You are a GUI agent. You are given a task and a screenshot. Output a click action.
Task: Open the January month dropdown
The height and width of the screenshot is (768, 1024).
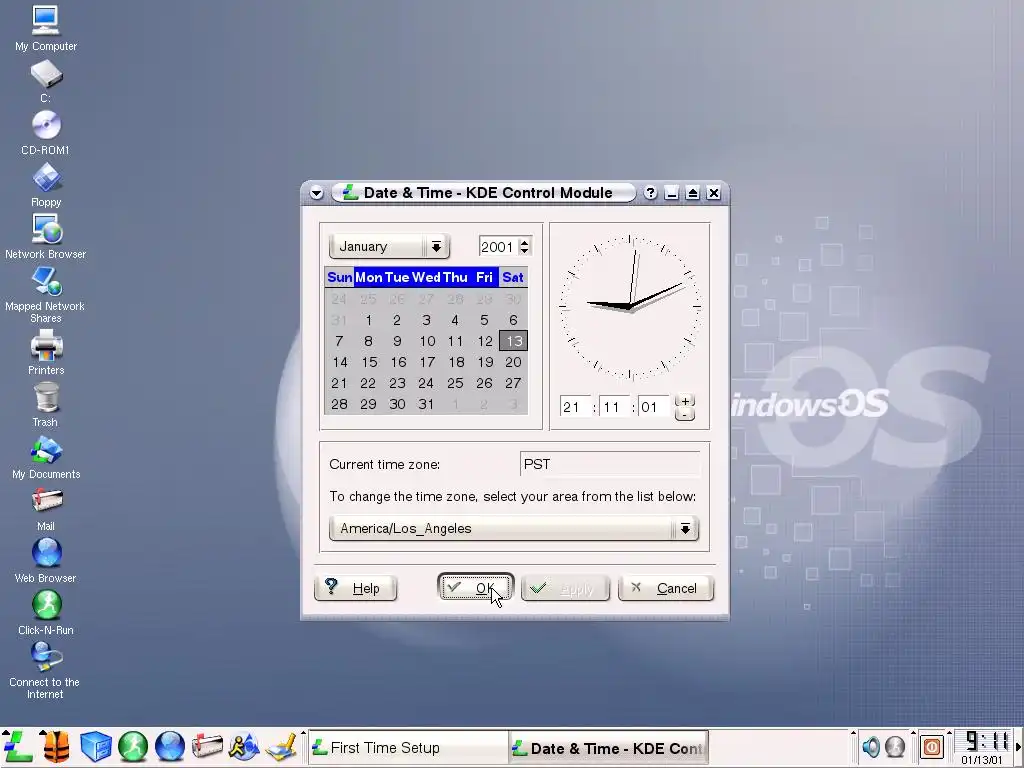[389, 246]
